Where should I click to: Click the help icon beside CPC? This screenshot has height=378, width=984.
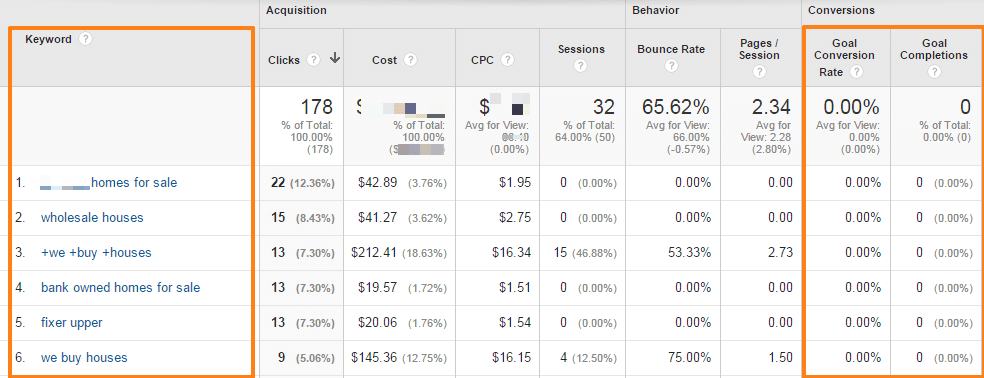[x=507, y=60]
